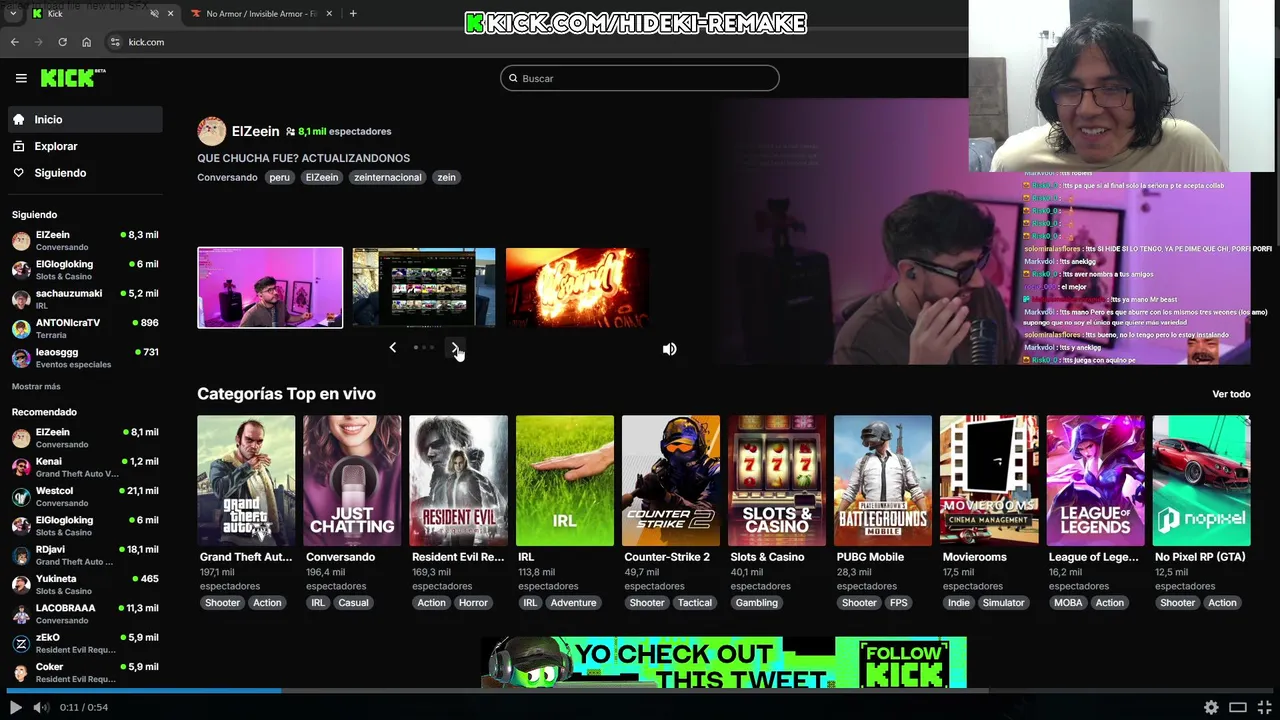The image size is (1280, 720).
Task: Open Yukineta recommended channel
Action: point(85,584)
